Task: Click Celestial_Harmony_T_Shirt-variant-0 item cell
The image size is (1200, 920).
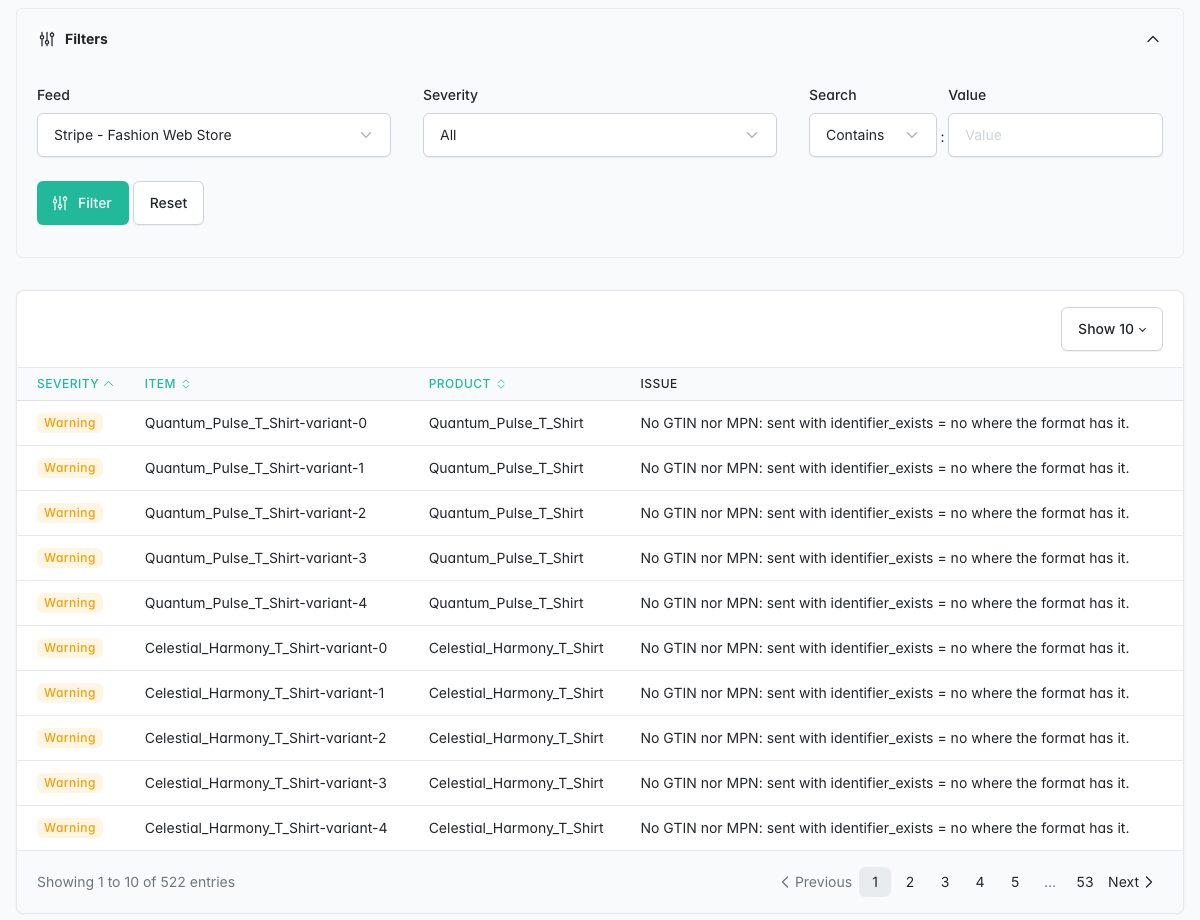Action: point(266,648)
